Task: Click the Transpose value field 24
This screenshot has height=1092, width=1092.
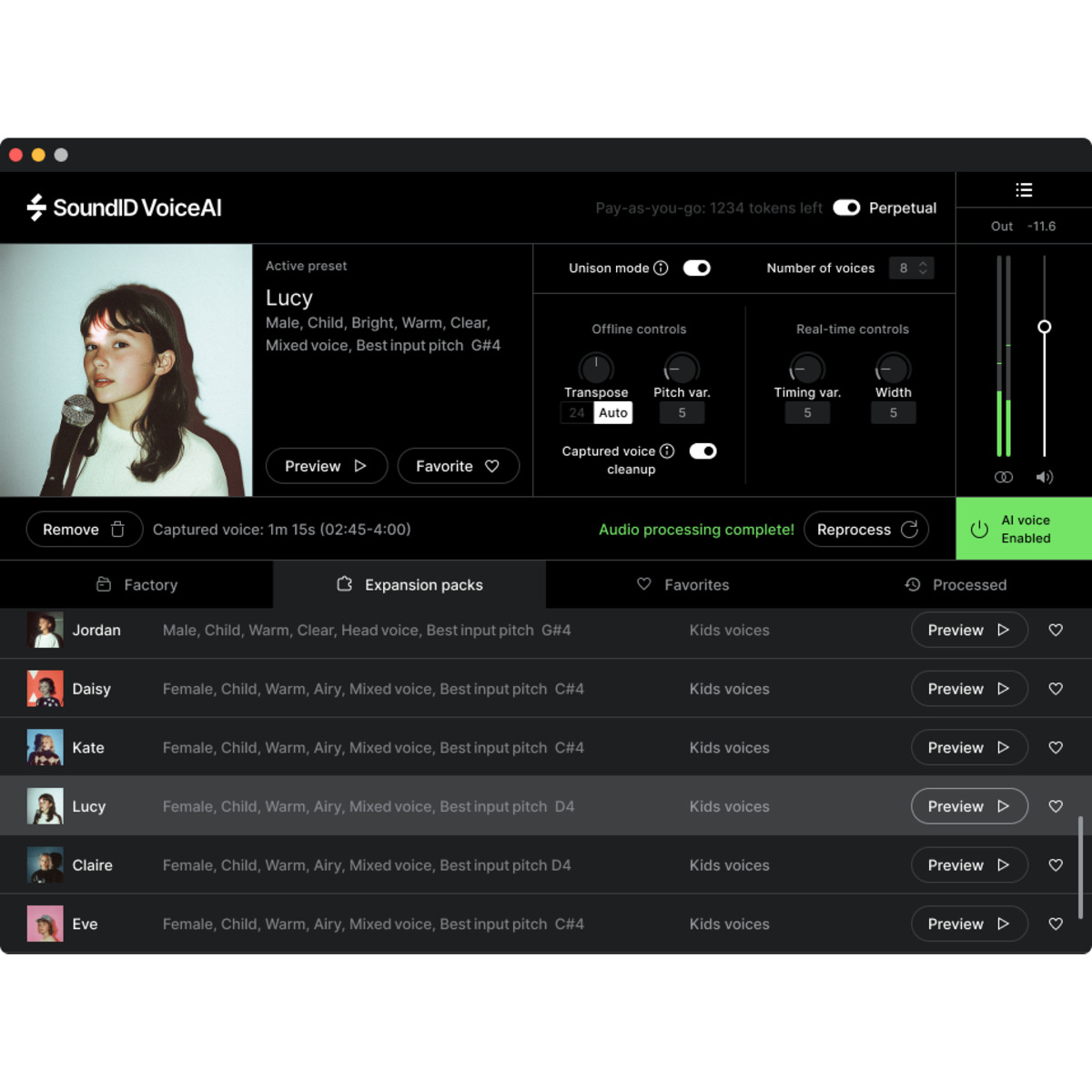Action: 577,412
